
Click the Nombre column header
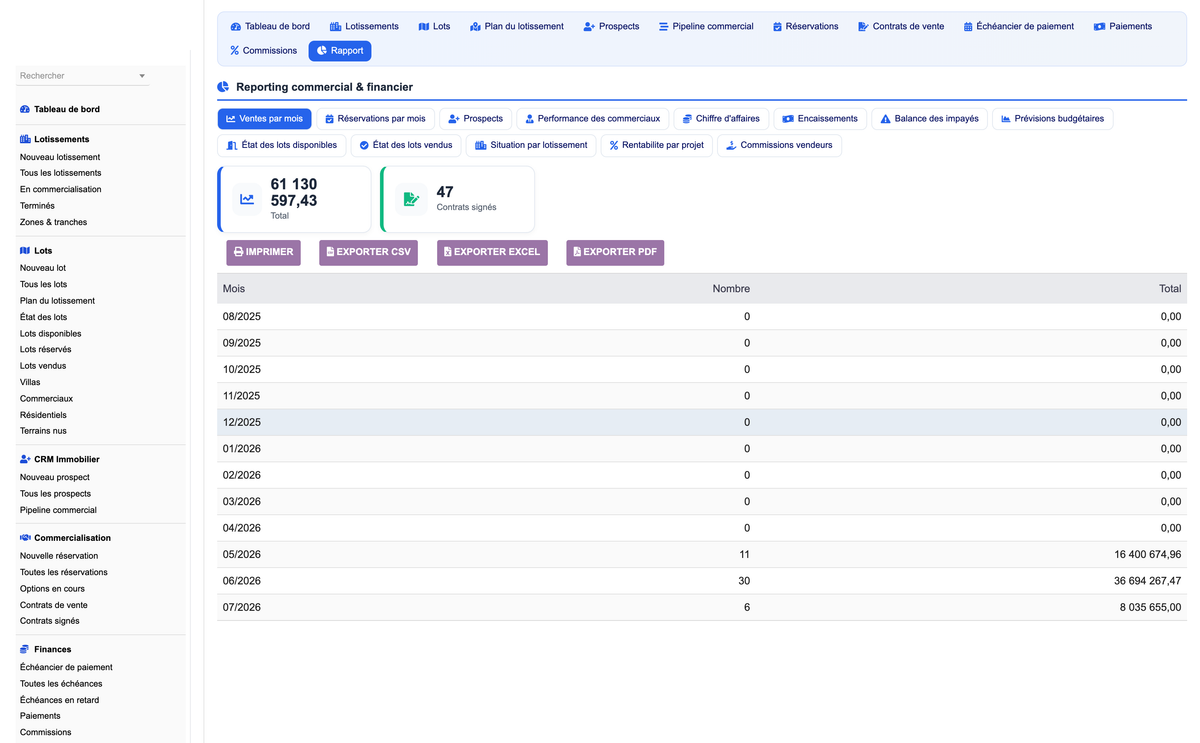[x=731, y=288]
